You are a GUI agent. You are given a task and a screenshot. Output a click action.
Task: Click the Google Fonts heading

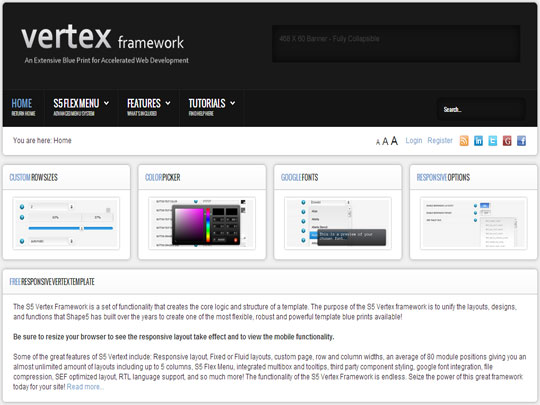(x=299, y=177)
